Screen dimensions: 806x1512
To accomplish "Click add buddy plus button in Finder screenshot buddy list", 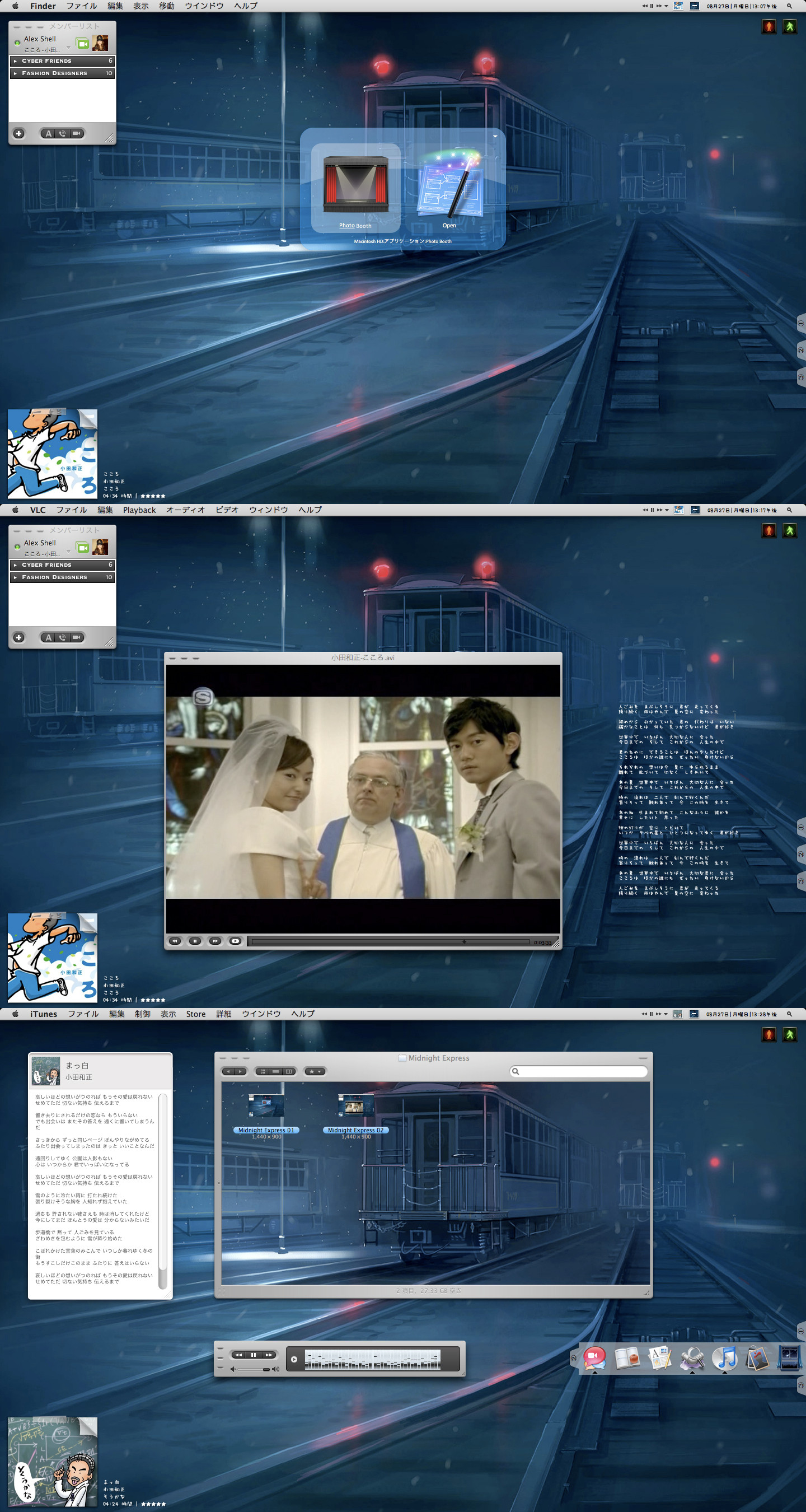I will (19, 134).
